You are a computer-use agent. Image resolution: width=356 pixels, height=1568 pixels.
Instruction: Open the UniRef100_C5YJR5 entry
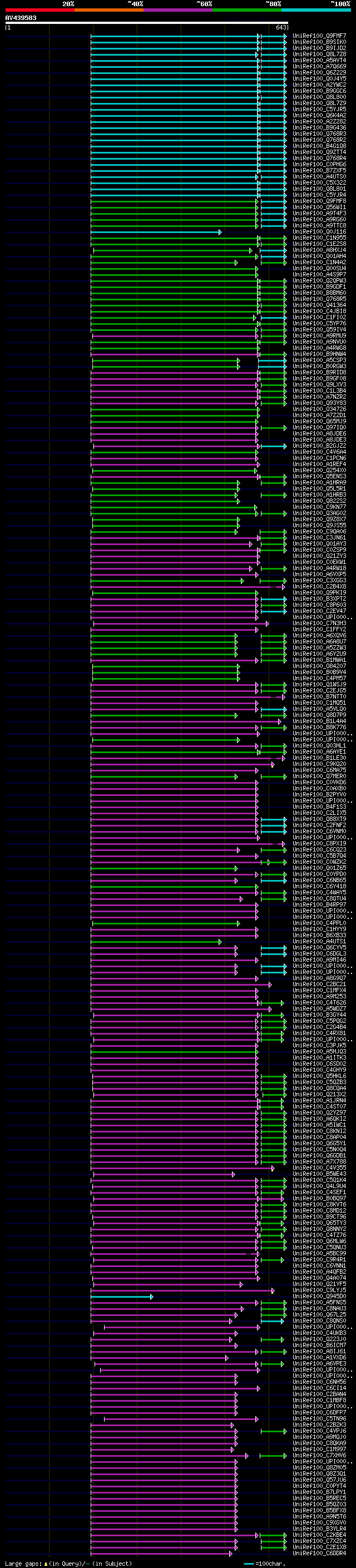pyautogui.click(x=319, y=109)
